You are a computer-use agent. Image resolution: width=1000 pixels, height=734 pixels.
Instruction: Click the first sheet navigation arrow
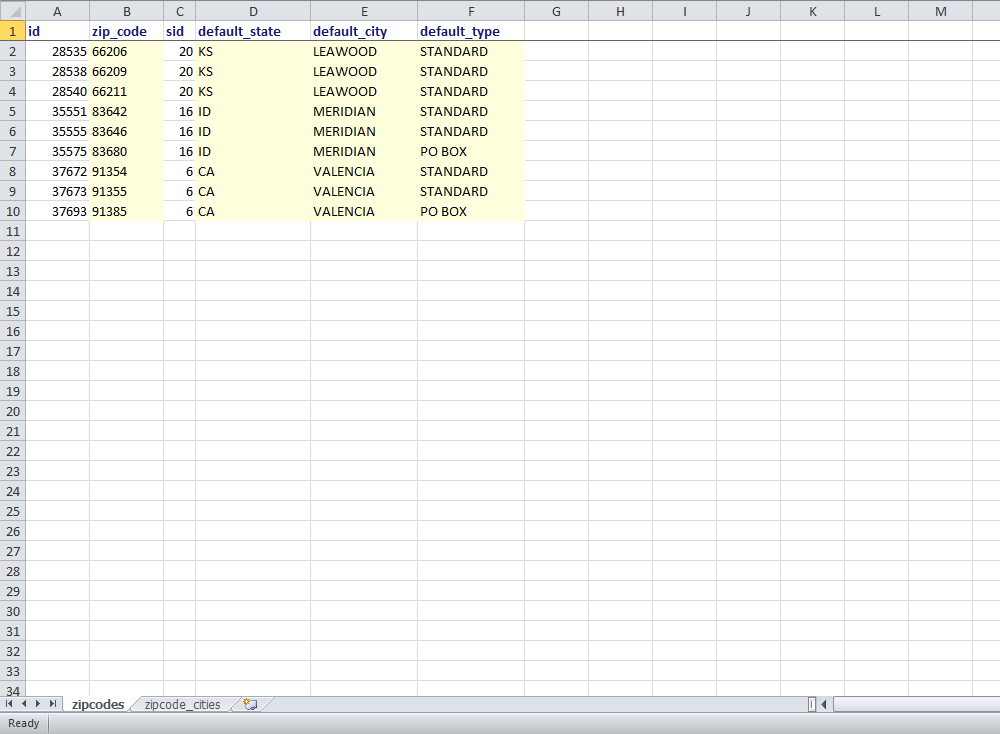point(10,705)
